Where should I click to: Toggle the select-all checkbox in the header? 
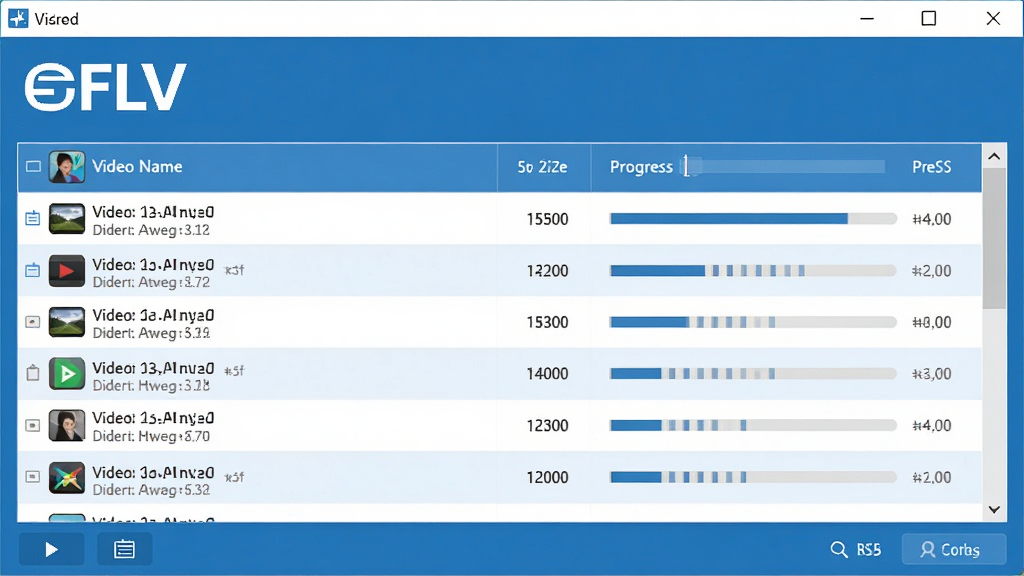(x=33, y=167)
